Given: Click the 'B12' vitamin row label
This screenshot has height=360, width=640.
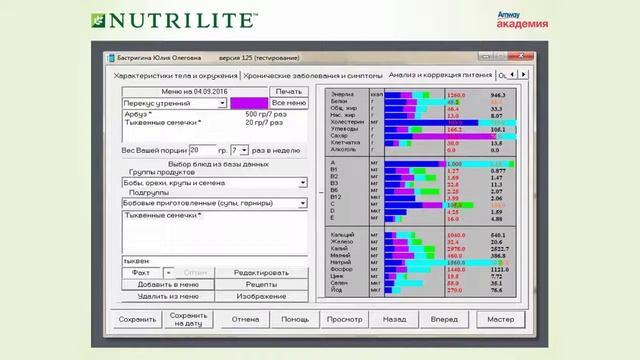Looking at the screenshot, I should pos(336,197).
